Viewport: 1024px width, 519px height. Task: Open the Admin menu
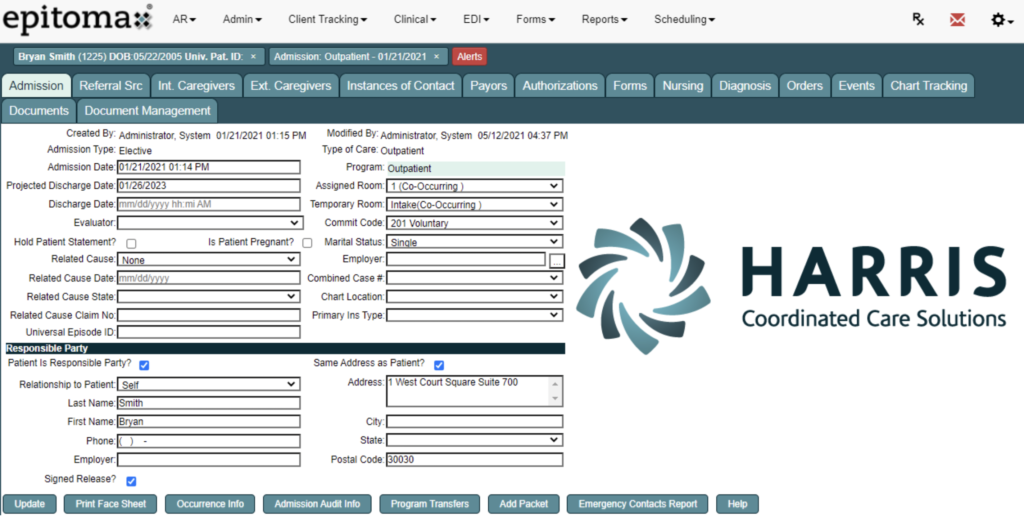(242, 20)
